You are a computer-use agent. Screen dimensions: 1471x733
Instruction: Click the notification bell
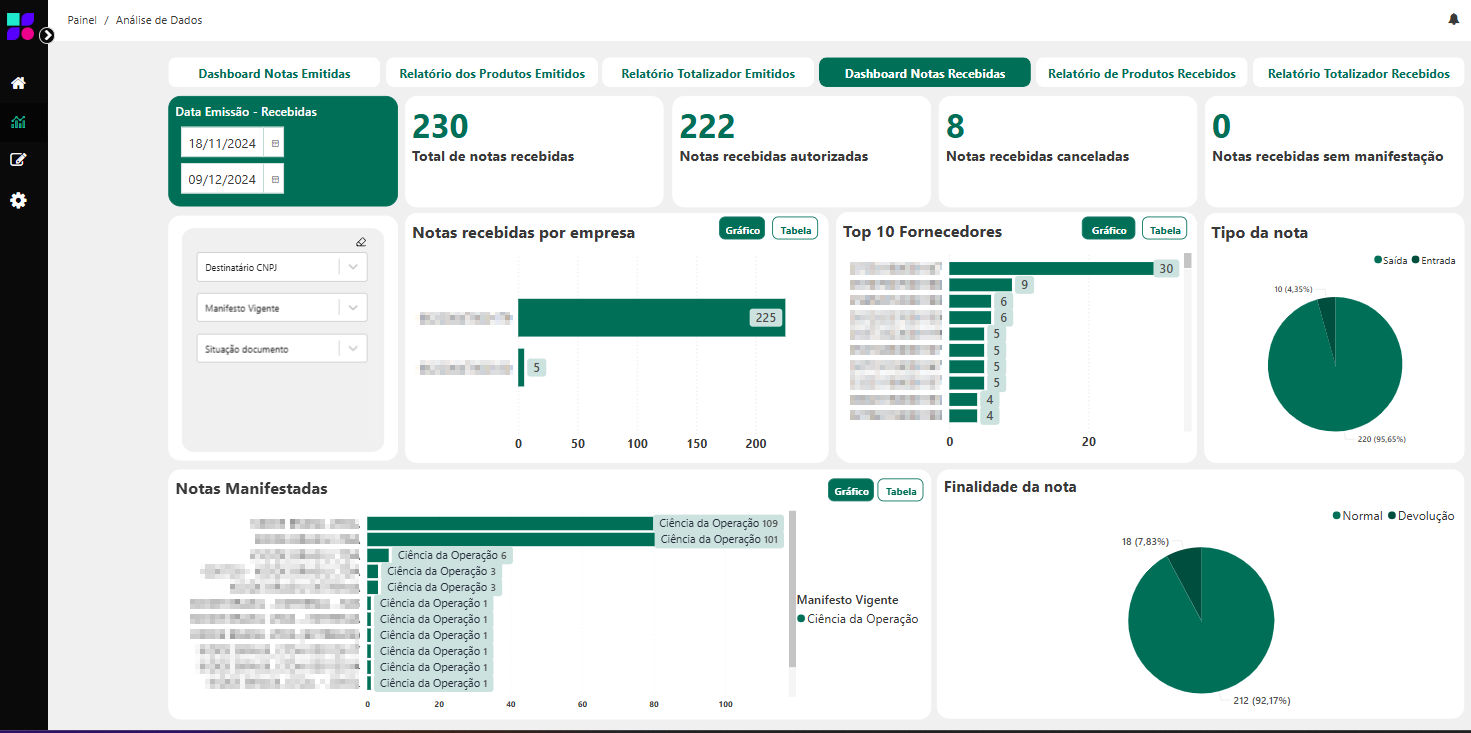coord(1454,19)
